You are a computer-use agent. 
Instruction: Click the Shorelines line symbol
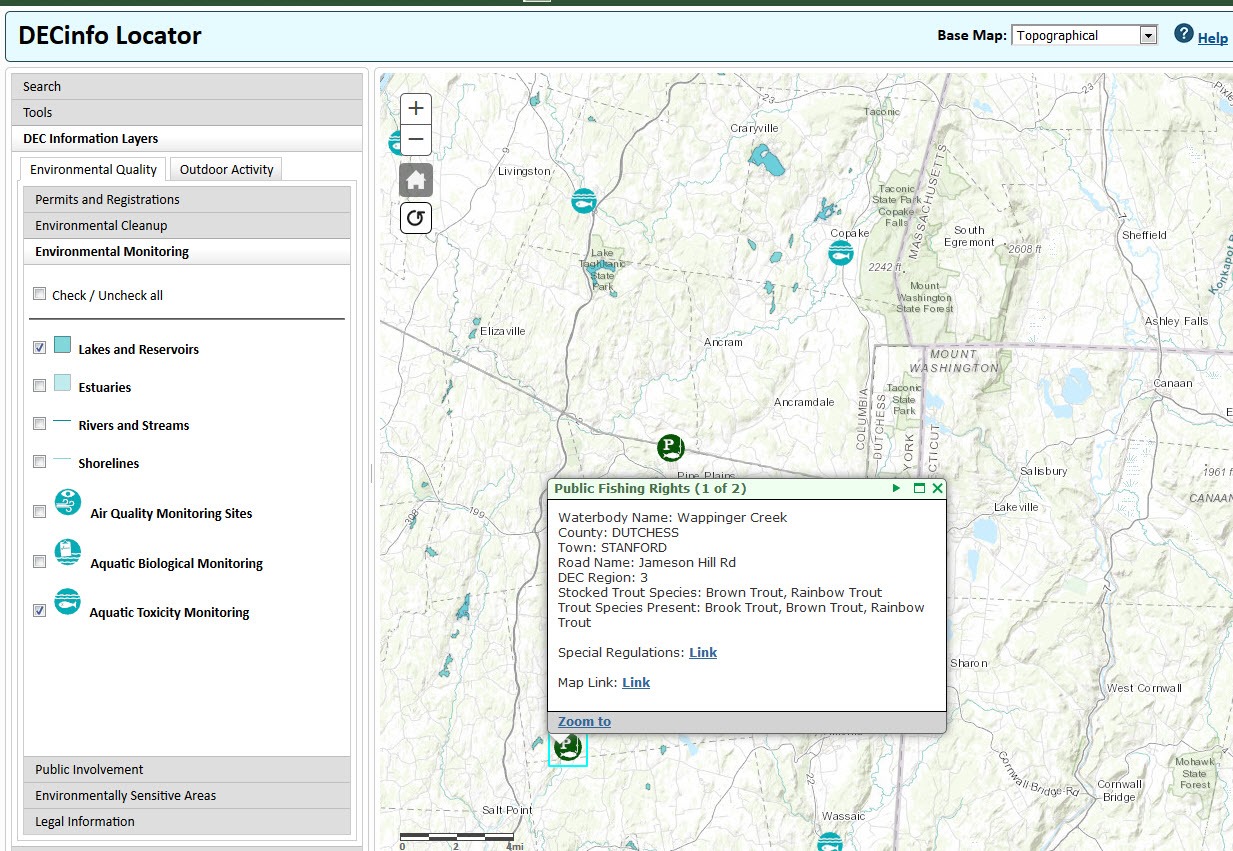(62, 460)
